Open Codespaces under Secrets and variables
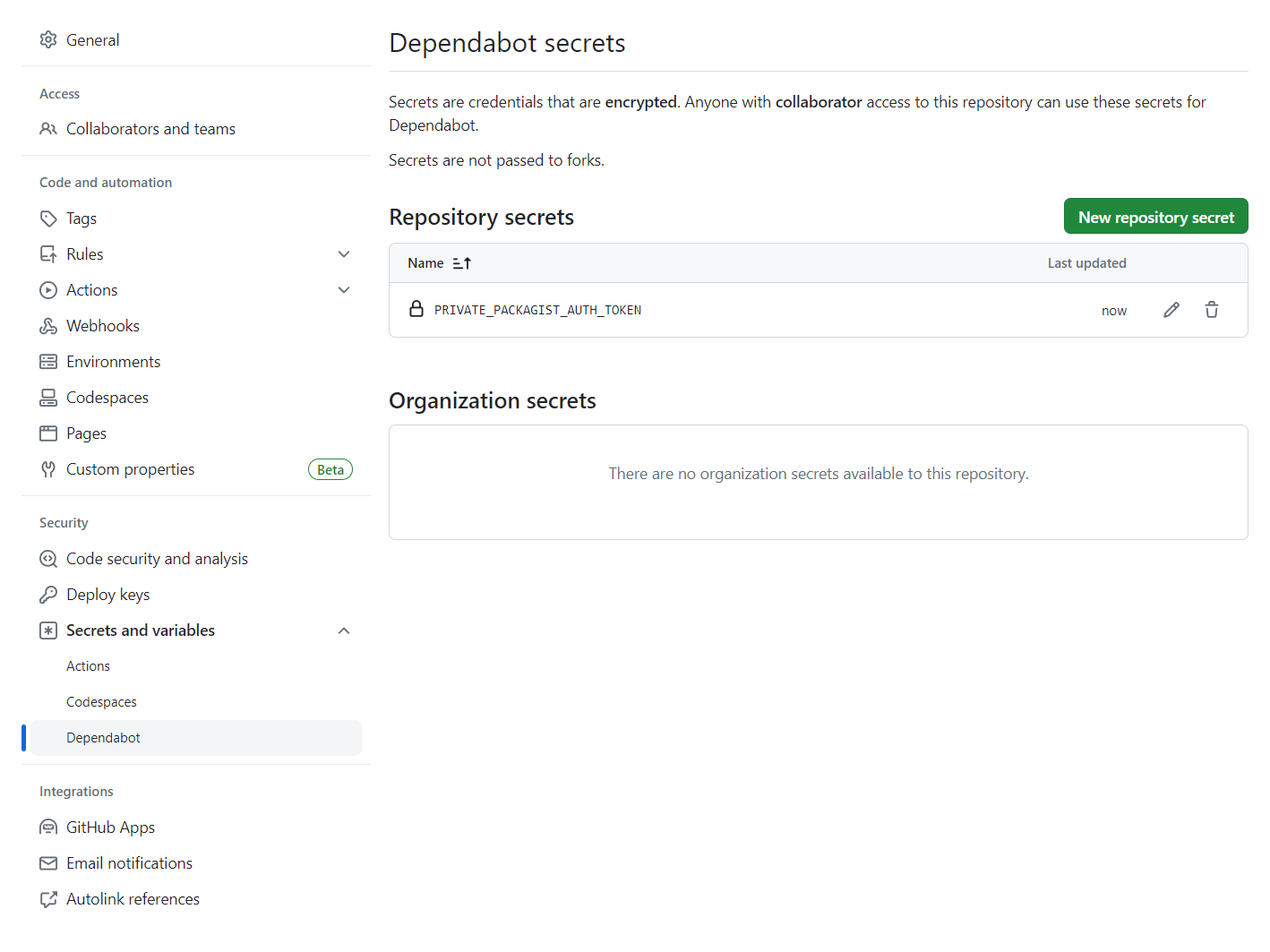 click(x=101, y=702)
